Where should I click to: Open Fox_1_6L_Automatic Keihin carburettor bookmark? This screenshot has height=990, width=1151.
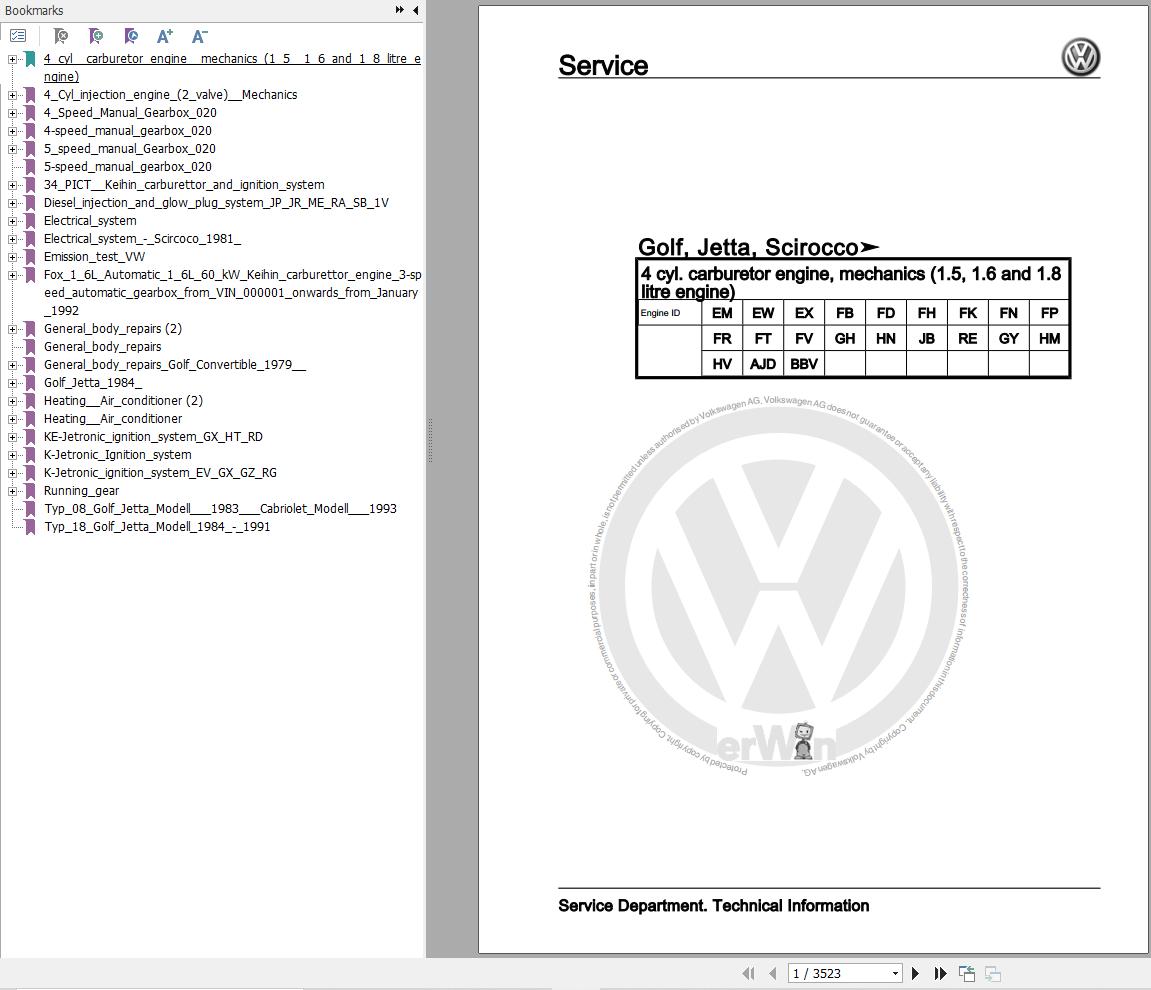(x=232, y=293)
